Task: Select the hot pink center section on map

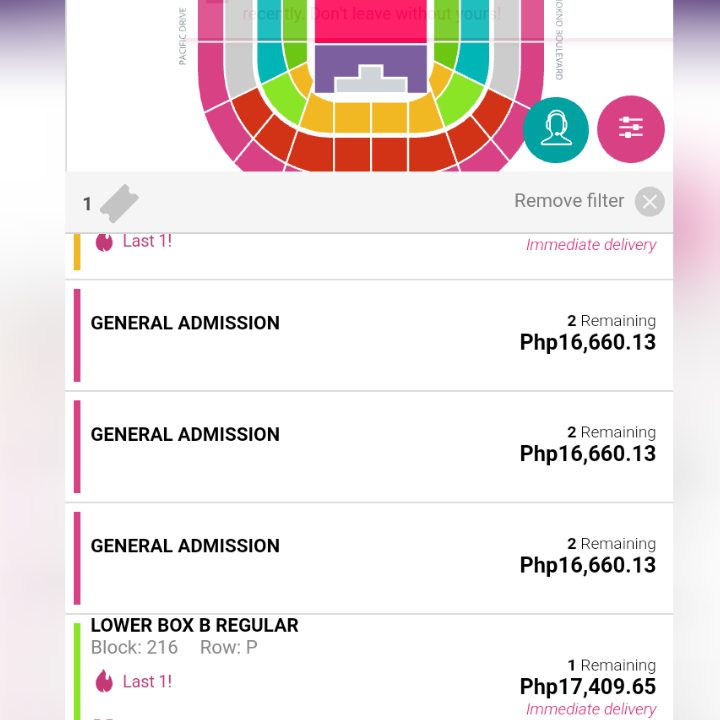Action: (x=371, y=22)
